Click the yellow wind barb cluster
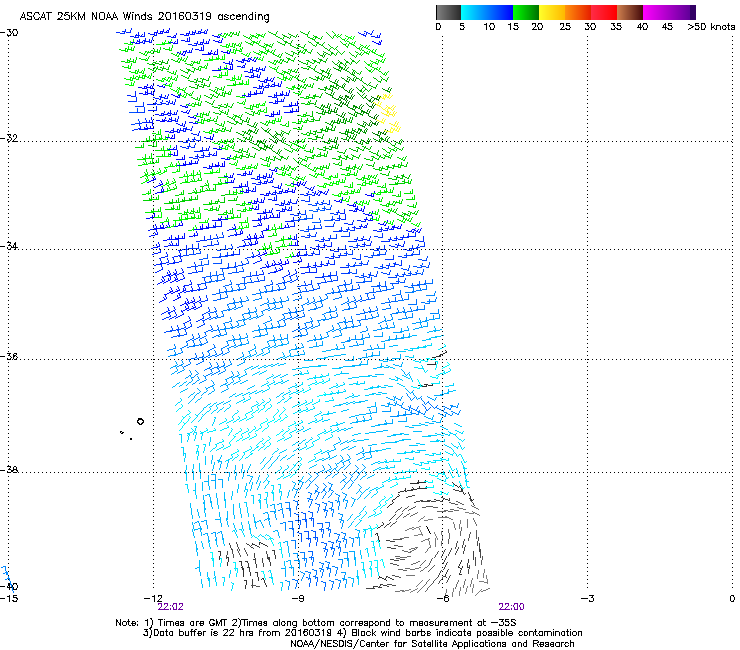This screenshot has width=740, height=650. coord(388,113)
